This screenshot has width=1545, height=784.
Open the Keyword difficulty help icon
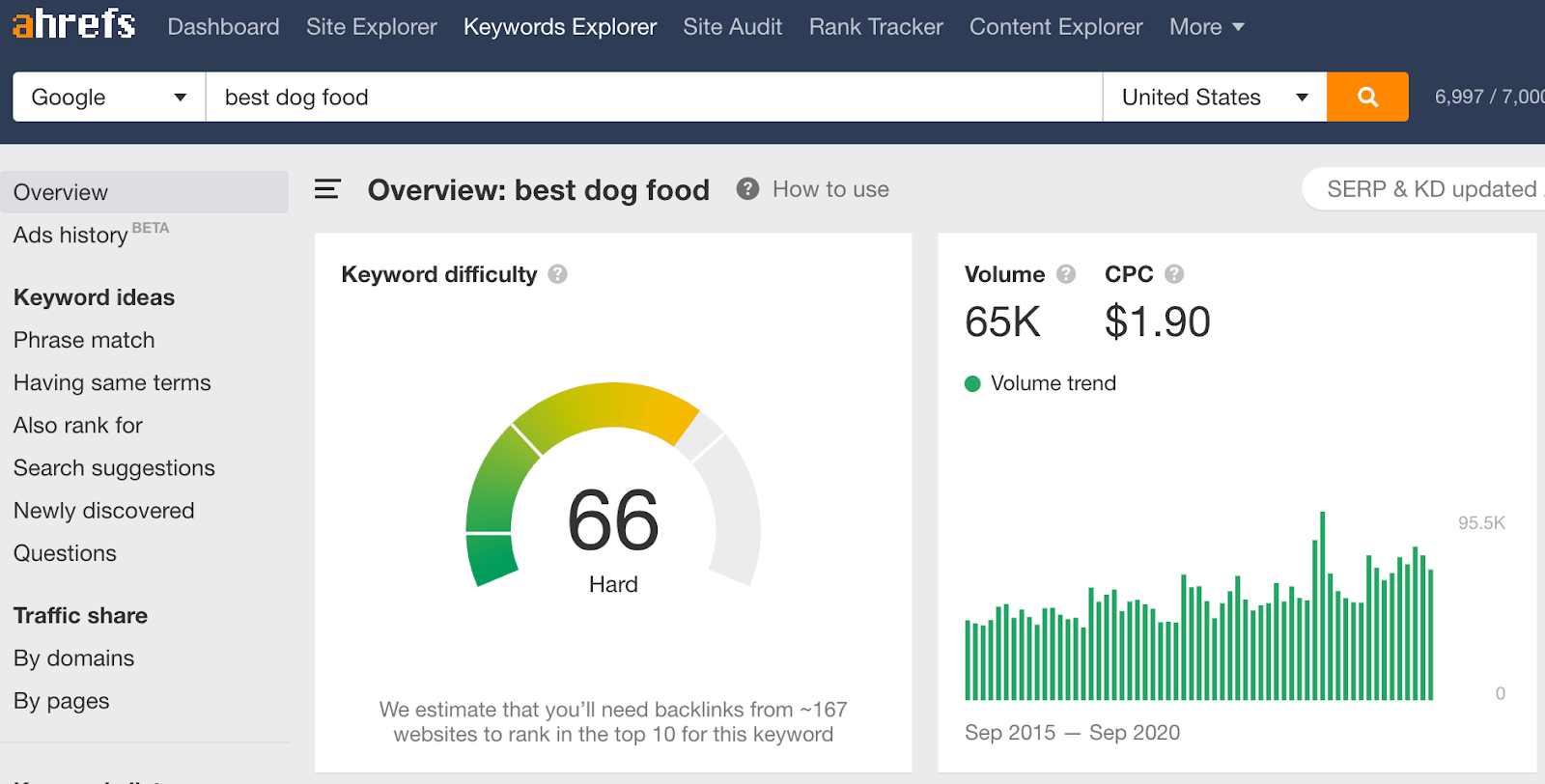tap(557, 274)
